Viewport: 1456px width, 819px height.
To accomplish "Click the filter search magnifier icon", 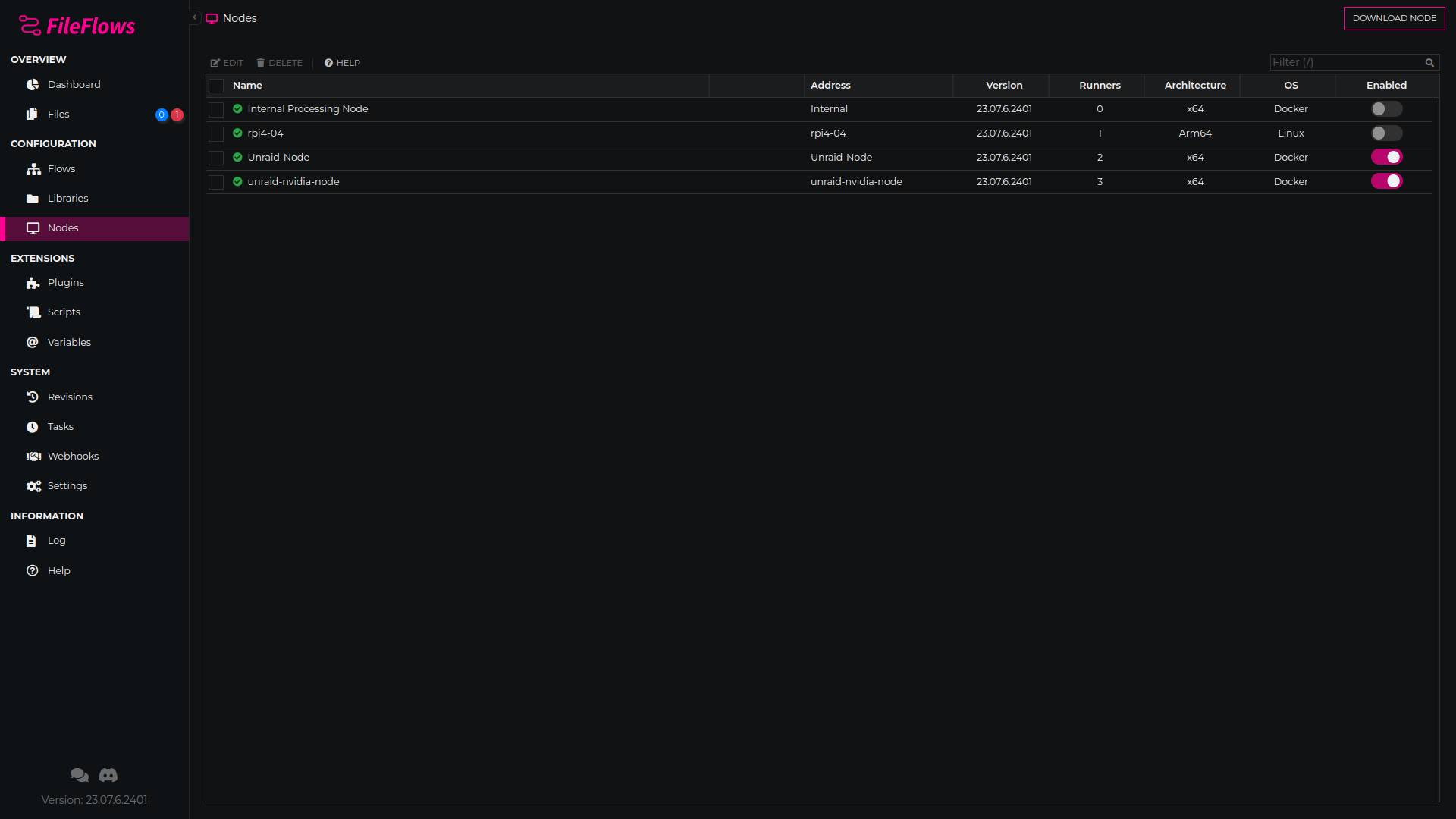I will click(1429, 63).
